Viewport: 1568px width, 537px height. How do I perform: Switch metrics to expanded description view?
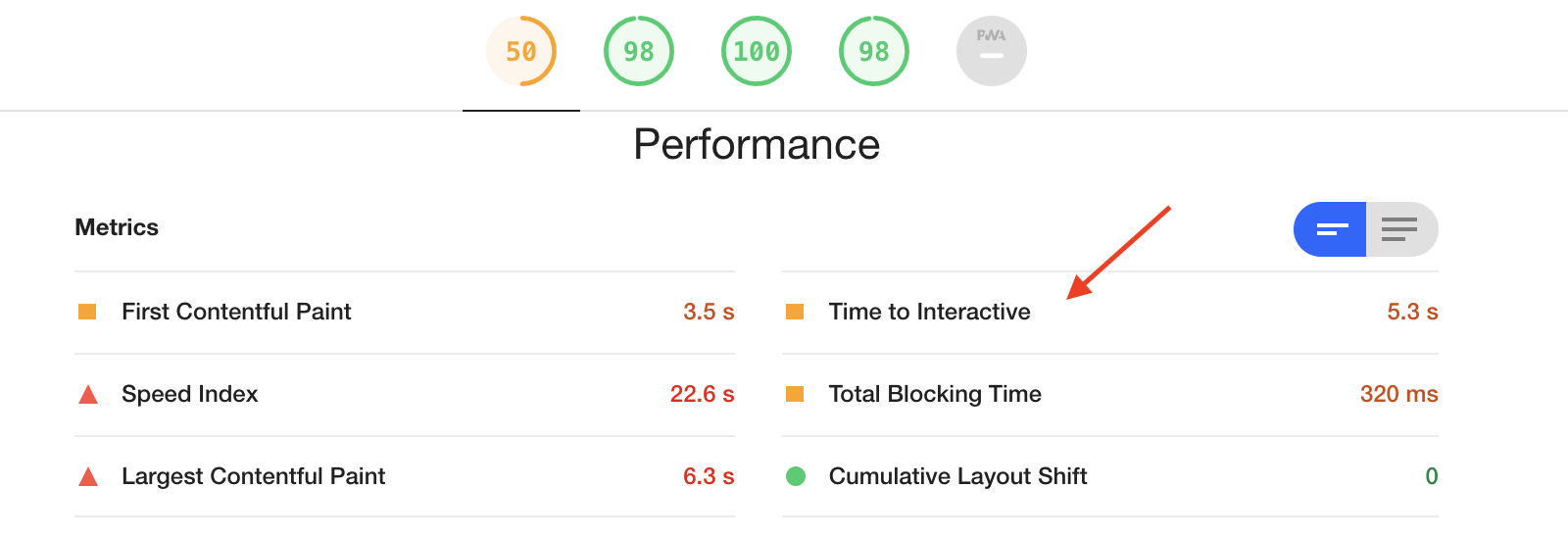(1401, 229)
